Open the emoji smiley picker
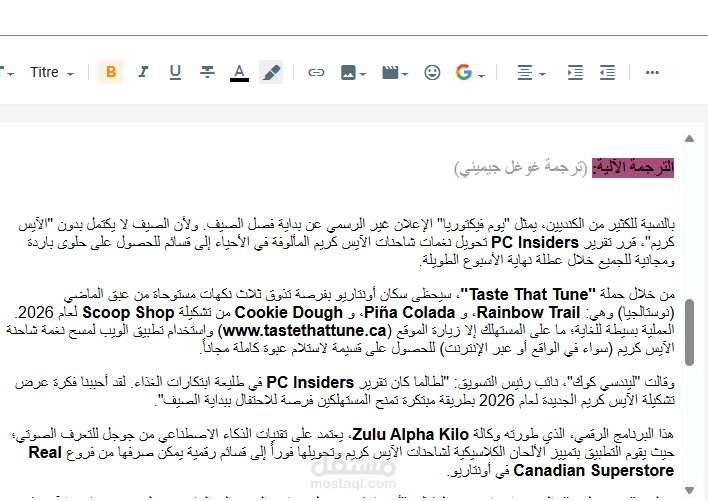 (432, 72)
